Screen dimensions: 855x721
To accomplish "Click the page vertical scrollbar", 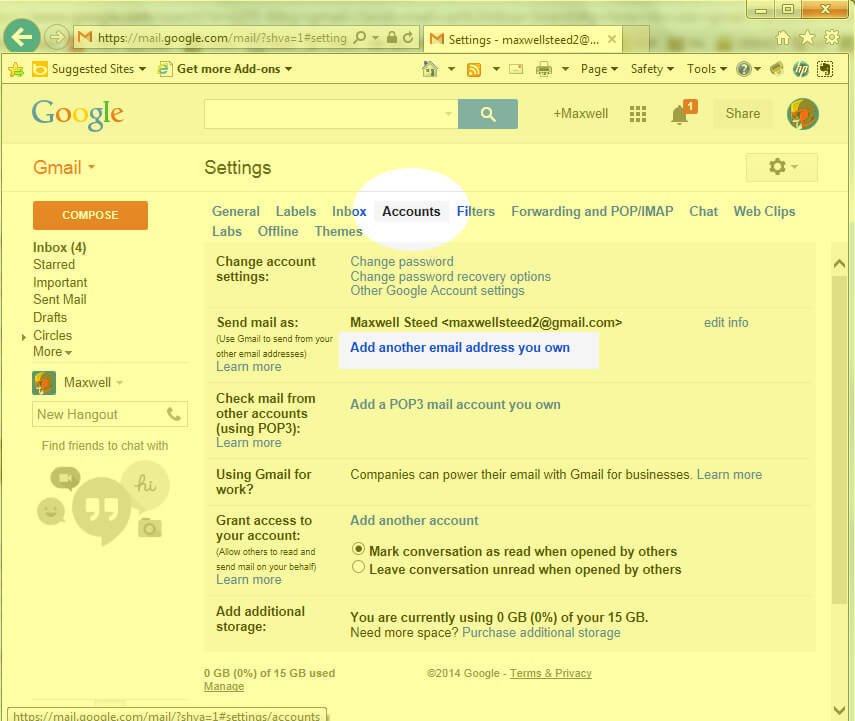I will 839,439.
